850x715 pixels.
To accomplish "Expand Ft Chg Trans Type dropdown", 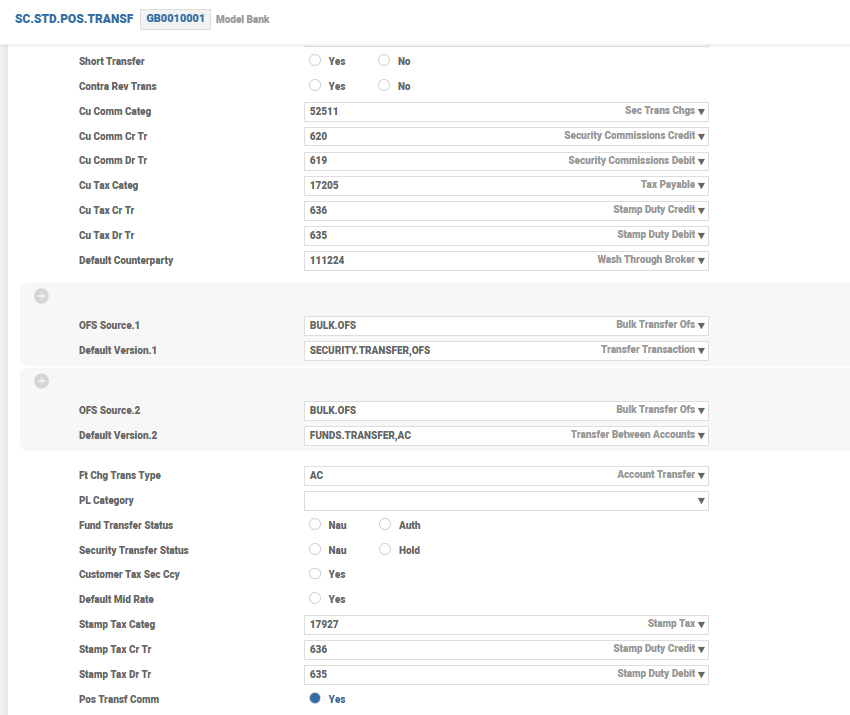I will (702, 476).
